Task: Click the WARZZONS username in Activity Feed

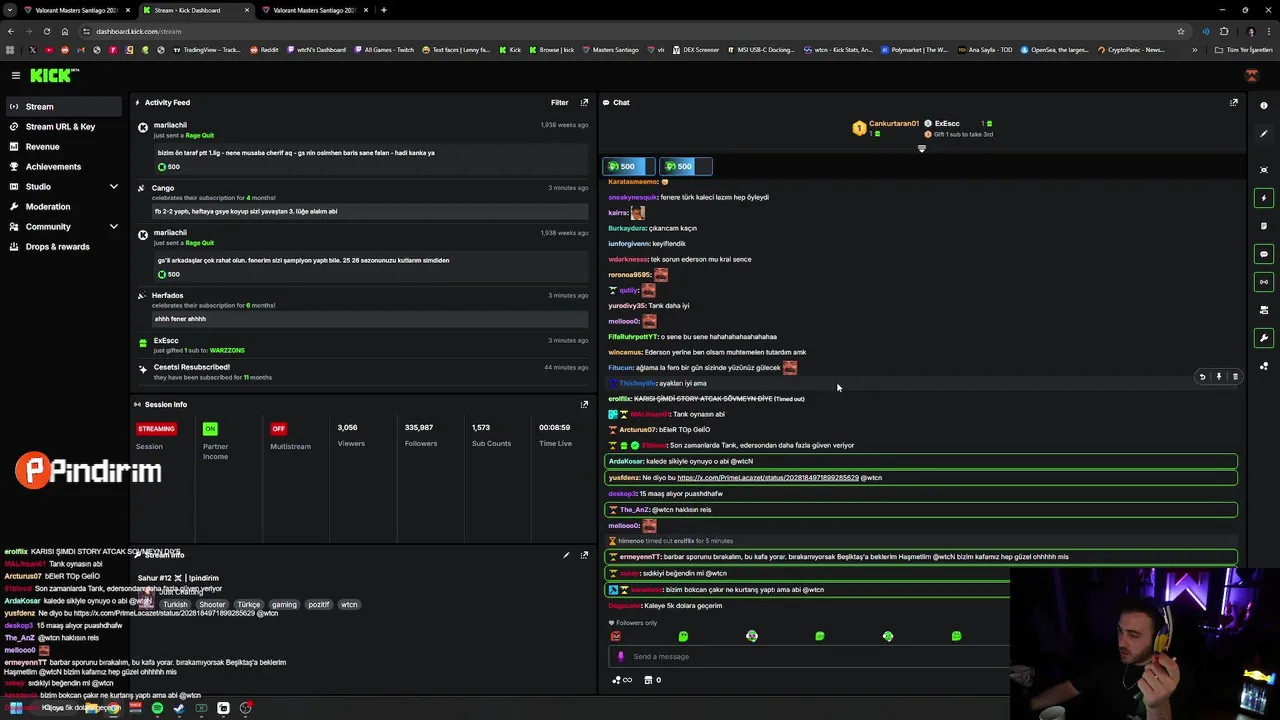Action: click(x=227, y=350)
